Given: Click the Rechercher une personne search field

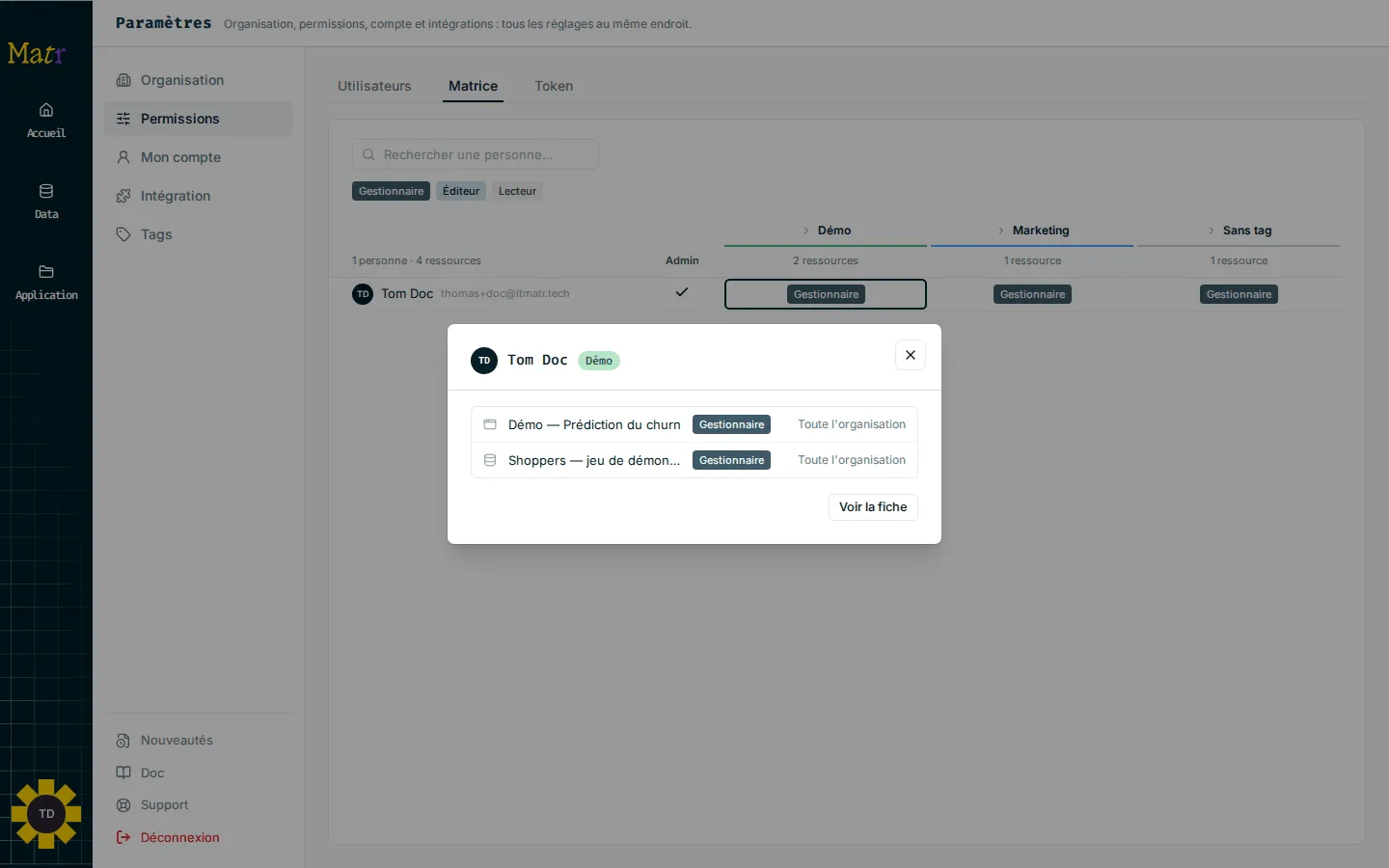Looking at the screenshot, I should [x=476, y=154].
